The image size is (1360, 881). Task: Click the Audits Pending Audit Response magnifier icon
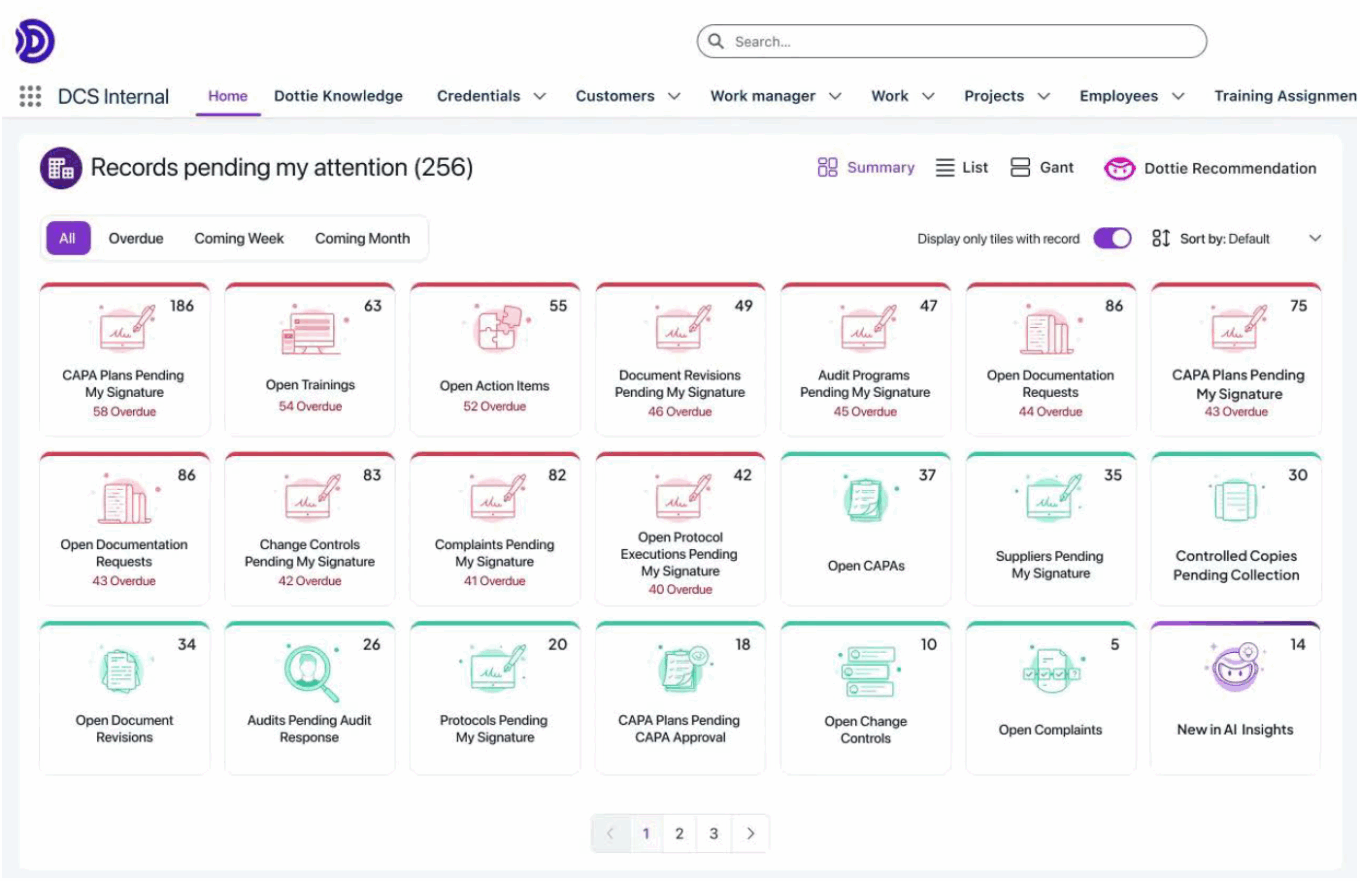coord(309,670)
